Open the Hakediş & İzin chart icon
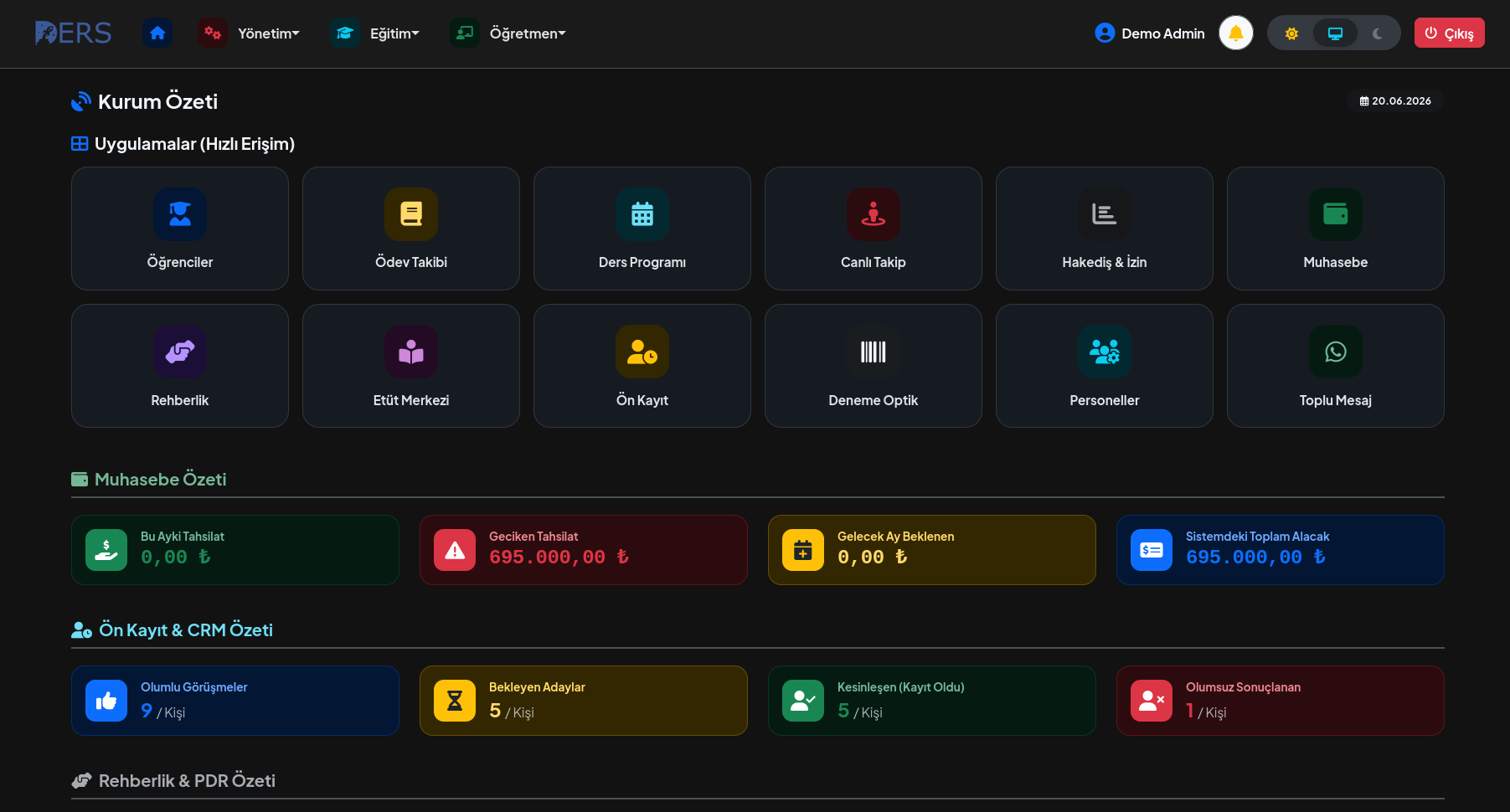This screenshot has width=1510, height=812. point(1105,214)
